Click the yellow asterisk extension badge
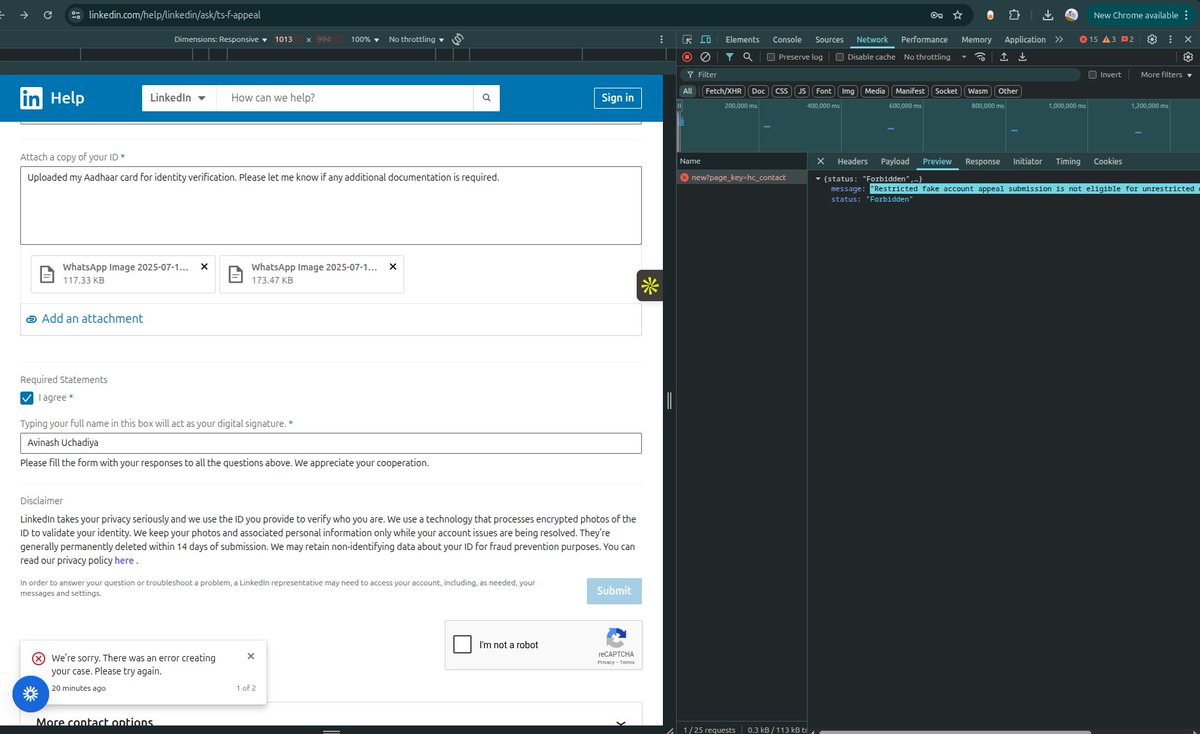Viewport: 1200px width, 734px height. pos(649,286)
